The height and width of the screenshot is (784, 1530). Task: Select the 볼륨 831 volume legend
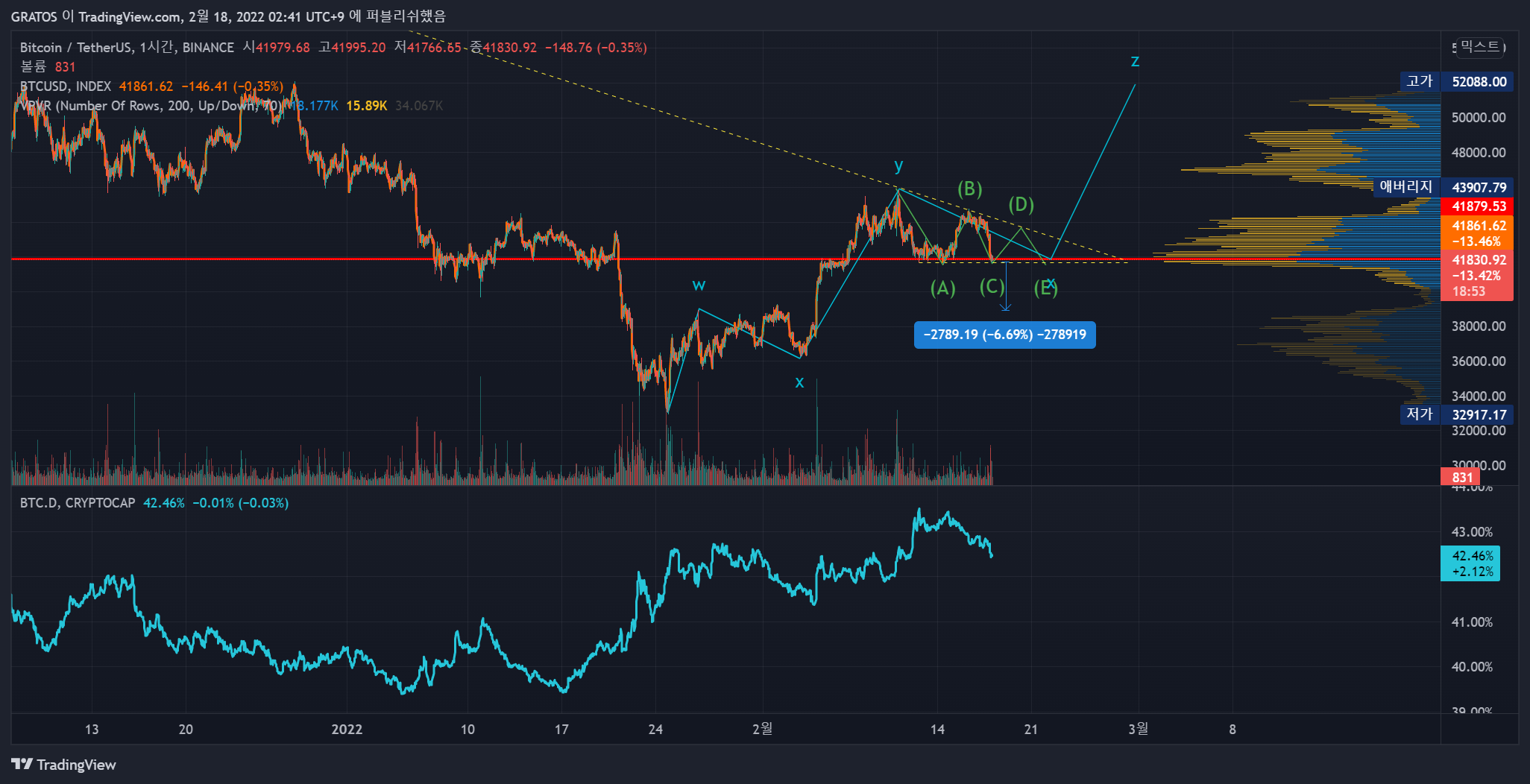tap(48, 67)
